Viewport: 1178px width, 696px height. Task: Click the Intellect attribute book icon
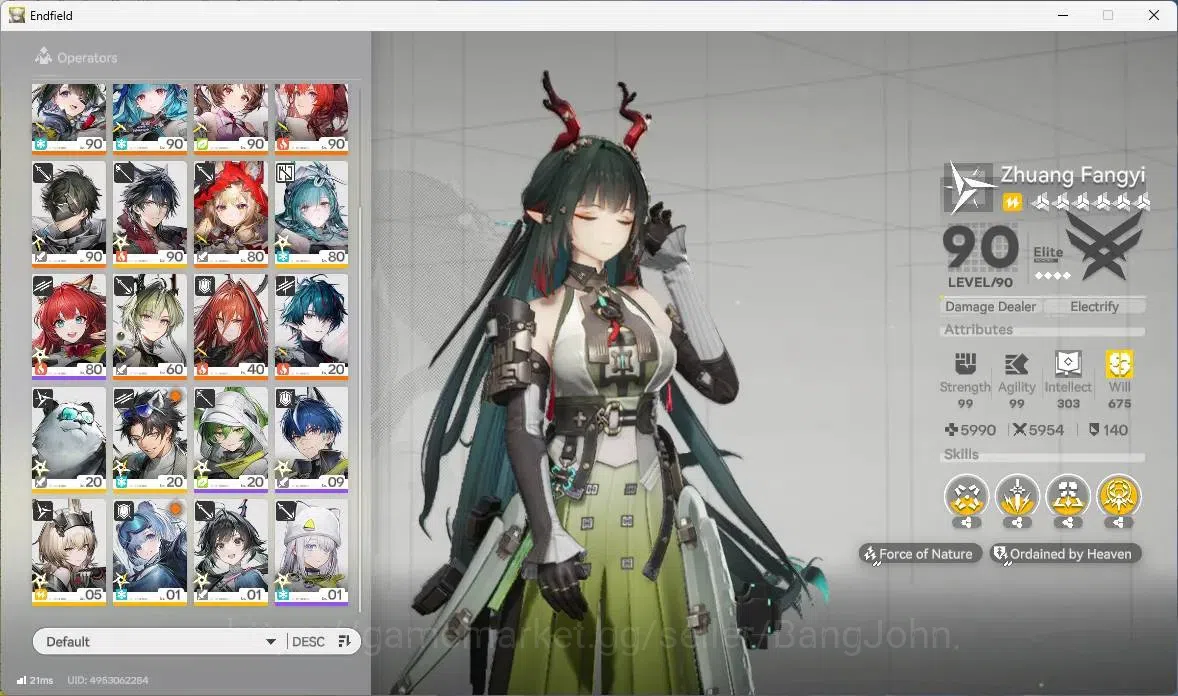click(1068, 364)
